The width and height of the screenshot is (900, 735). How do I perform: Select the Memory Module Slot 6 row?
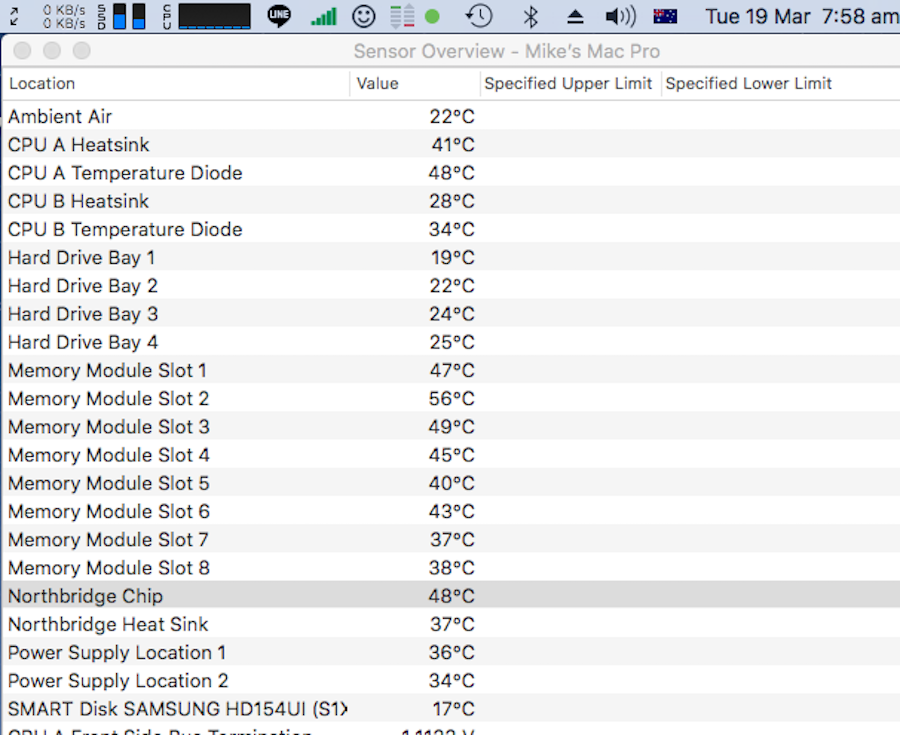[x=451, y=511]
